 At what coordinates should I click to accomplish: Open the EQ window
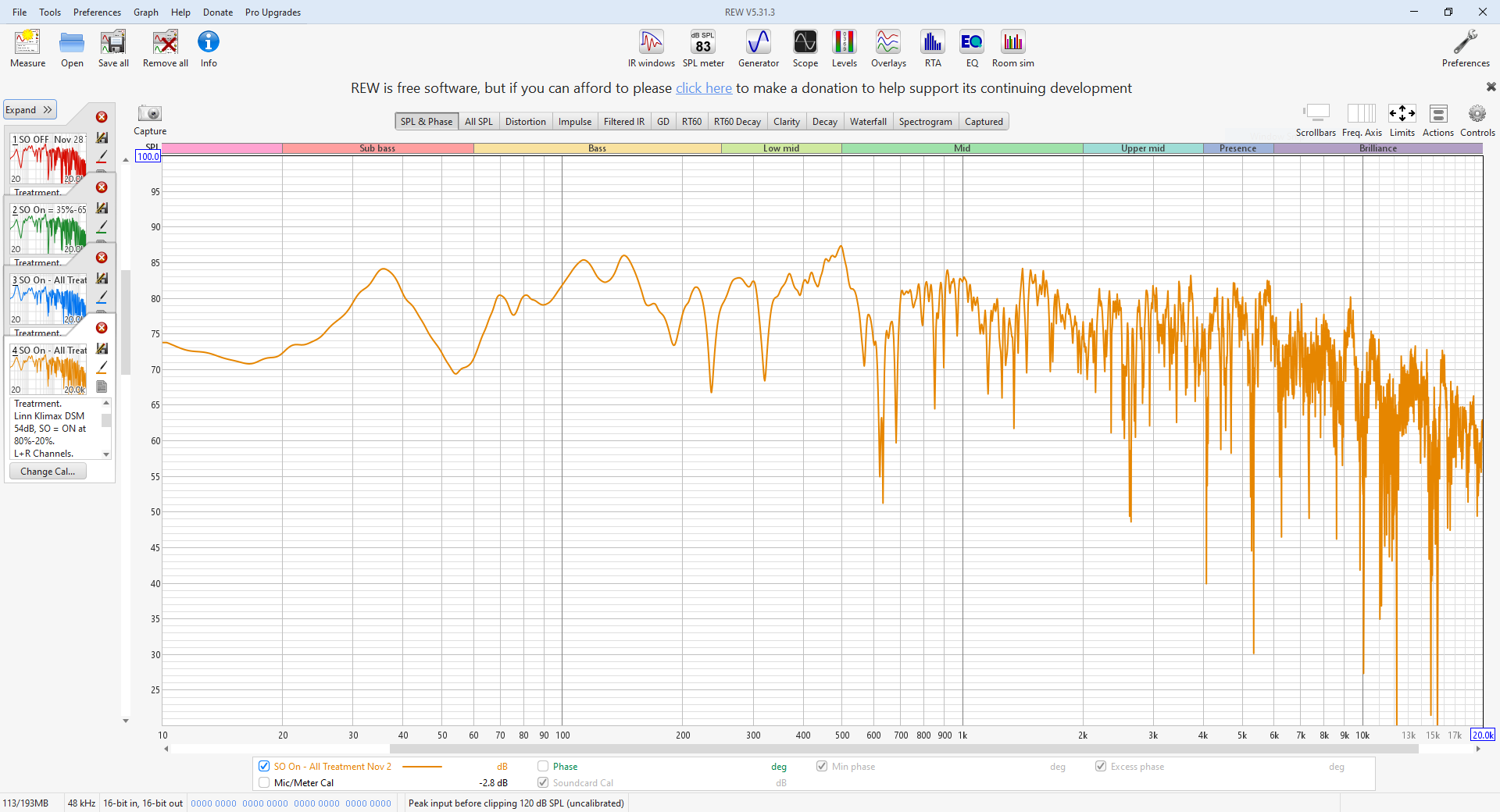coord(971,48)
